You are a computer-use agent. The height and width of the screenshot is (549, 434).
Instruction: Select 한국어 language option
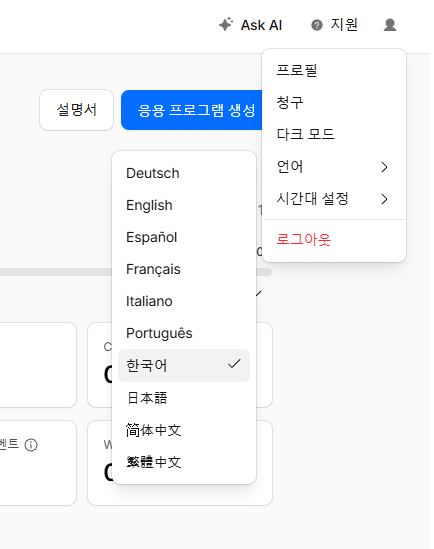pyautogui.click(x=184, y=366)
